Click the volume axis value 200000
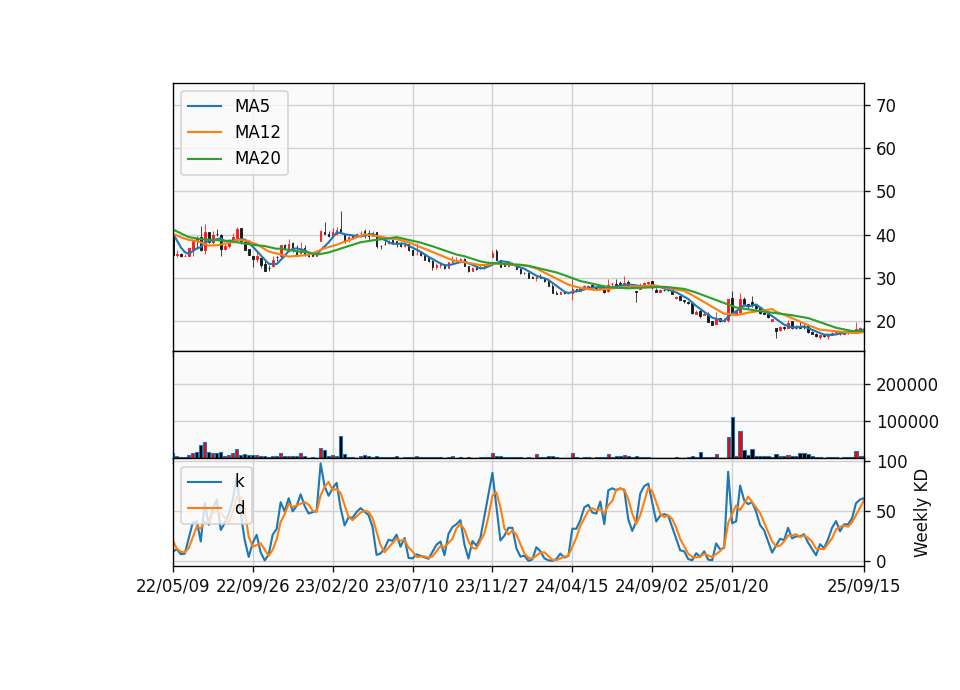This screenshot has width=960, height=690. pos(907,385)
